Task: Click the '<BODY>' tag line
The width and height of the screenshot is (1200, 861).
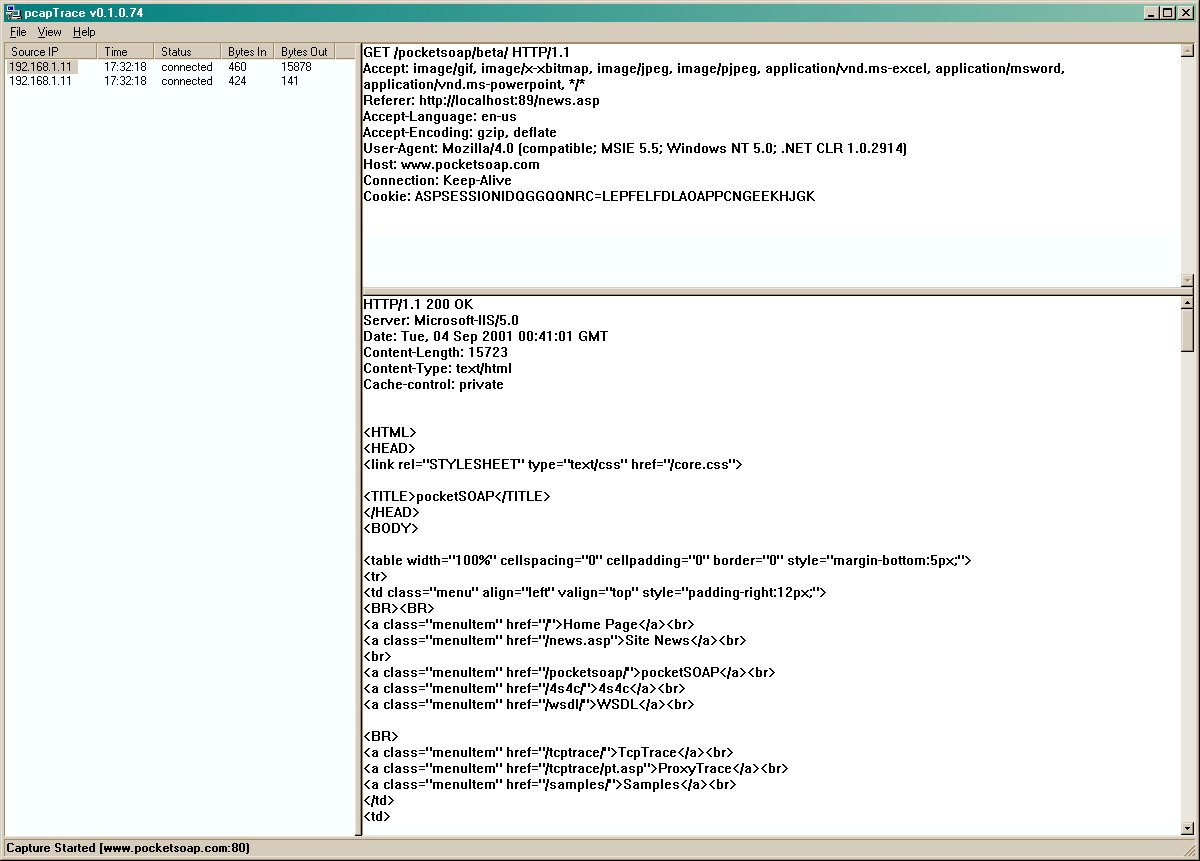Action: tap(391, 528)
